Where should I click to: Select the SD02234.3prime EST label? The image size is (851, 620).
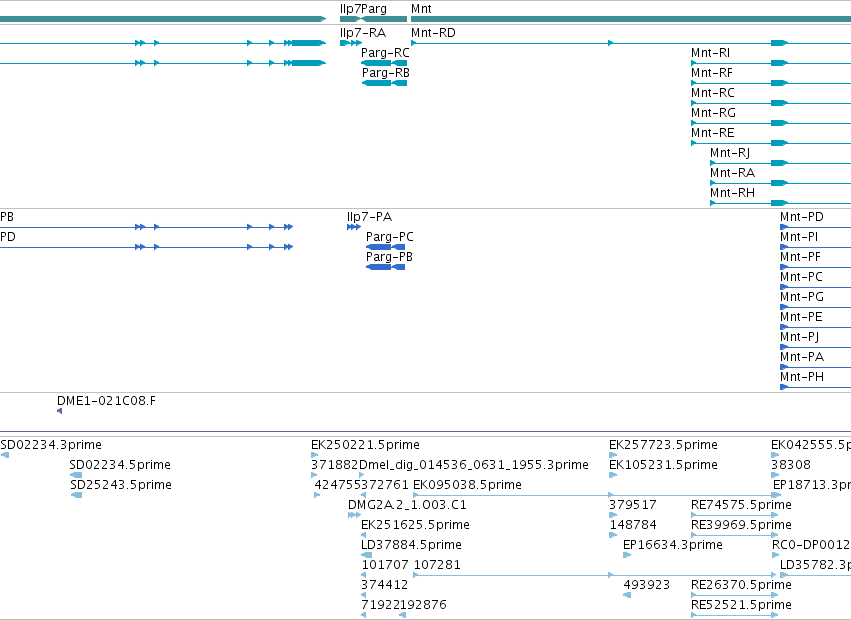pyautogui.click(x=51, y=445)
